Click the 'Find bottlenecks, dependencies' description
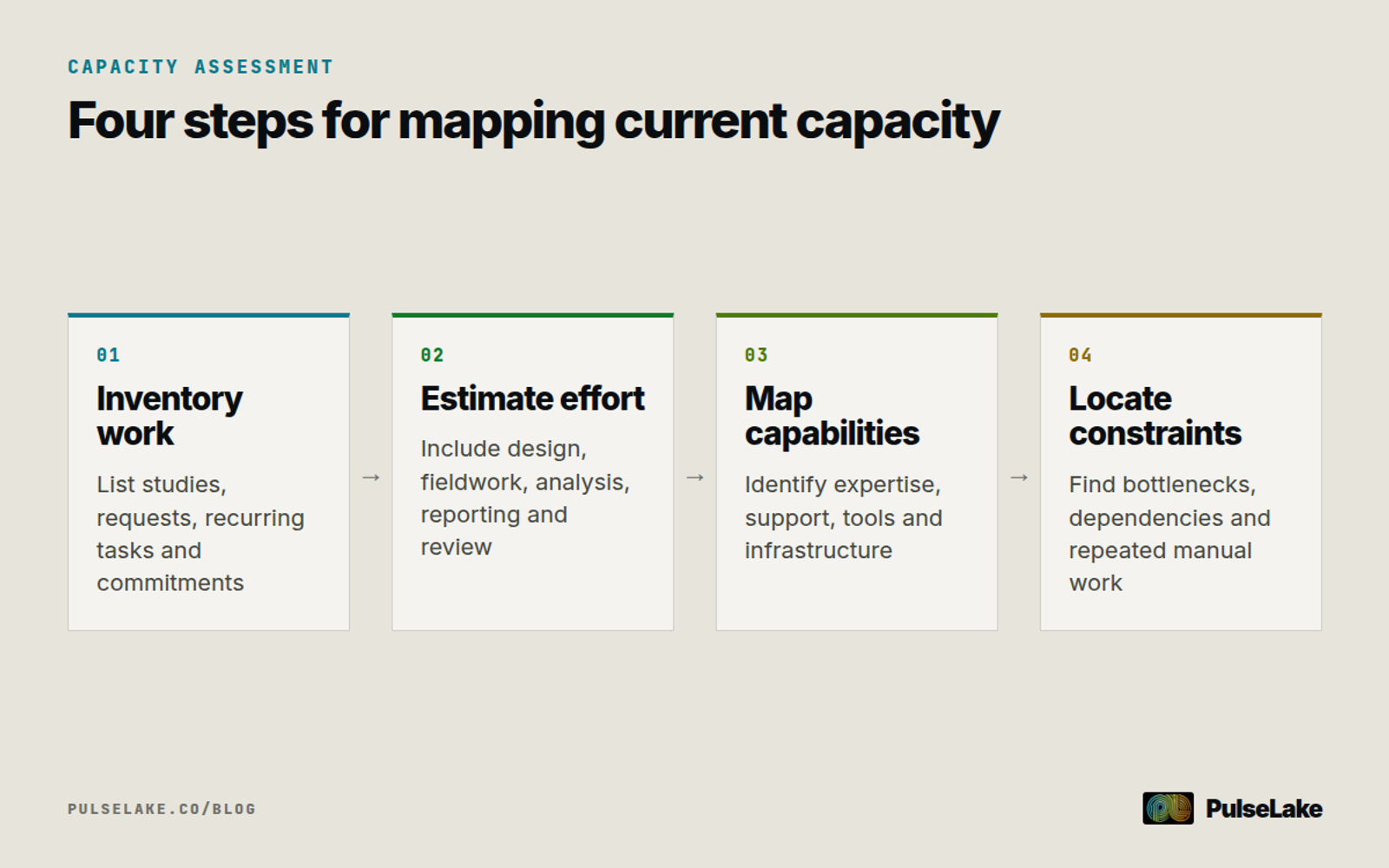 point(1169,534)
